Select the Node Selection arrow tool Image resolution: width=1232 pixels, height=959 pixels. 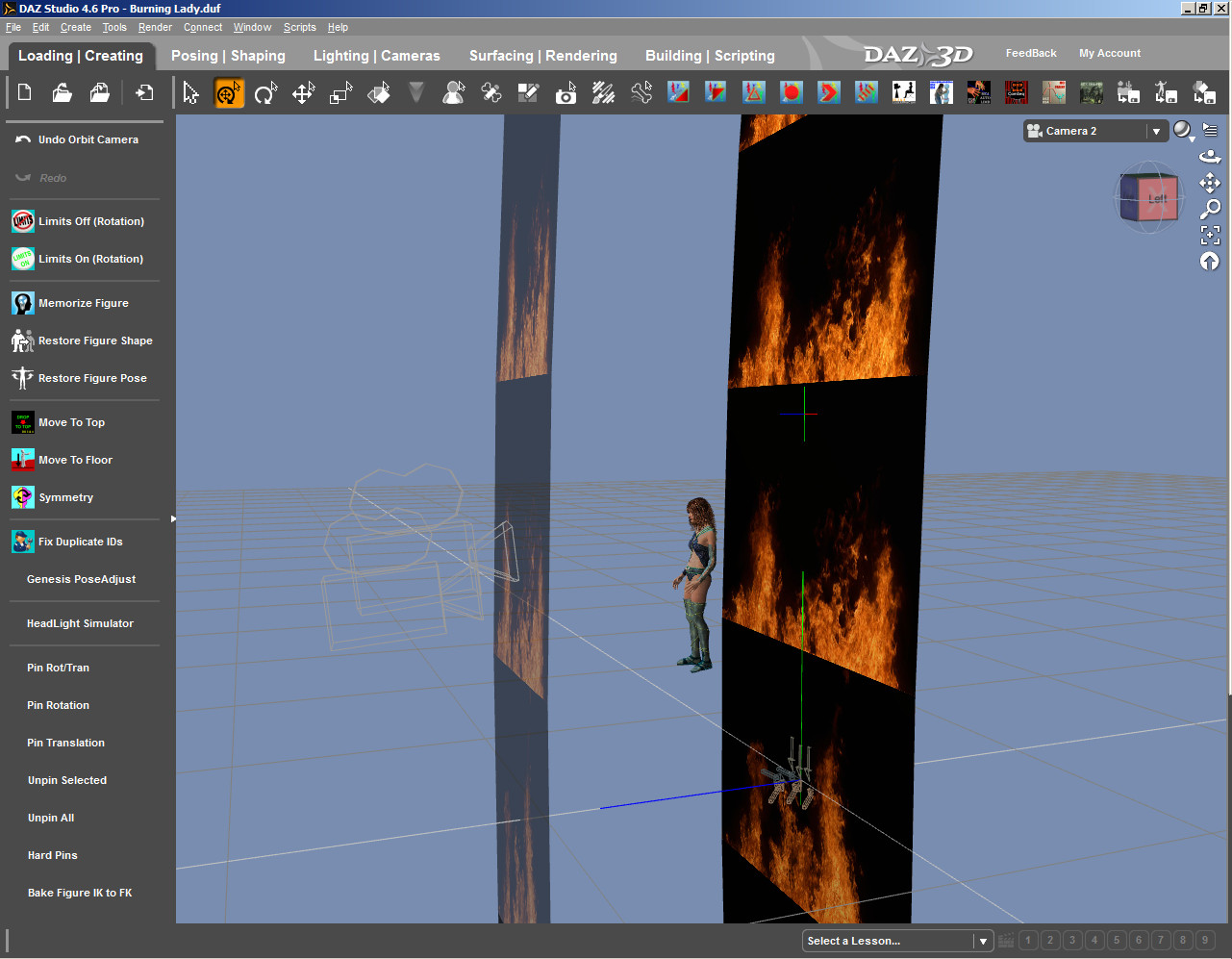[191, 92]
